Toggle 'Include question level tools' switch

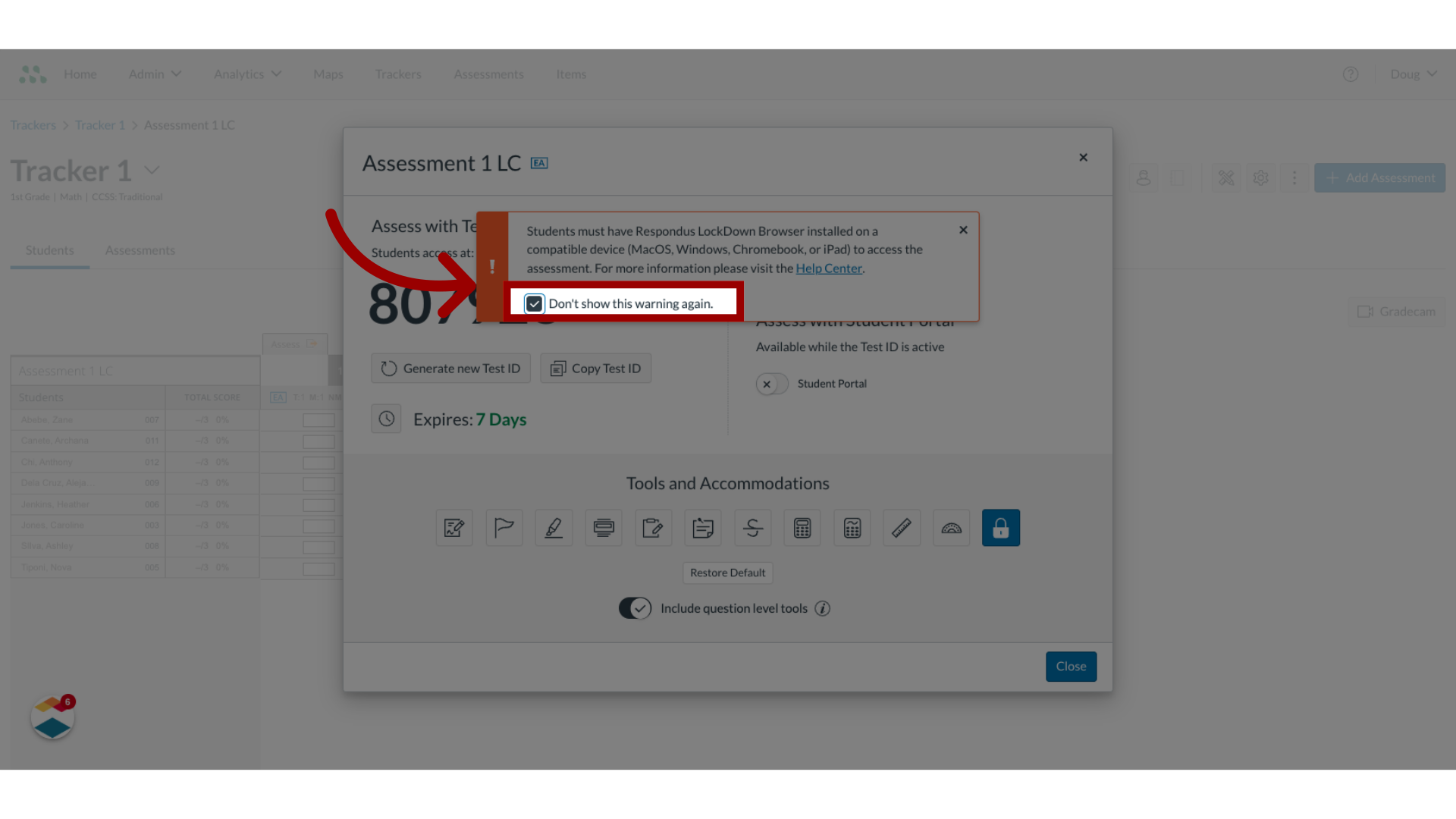point(635,607)
